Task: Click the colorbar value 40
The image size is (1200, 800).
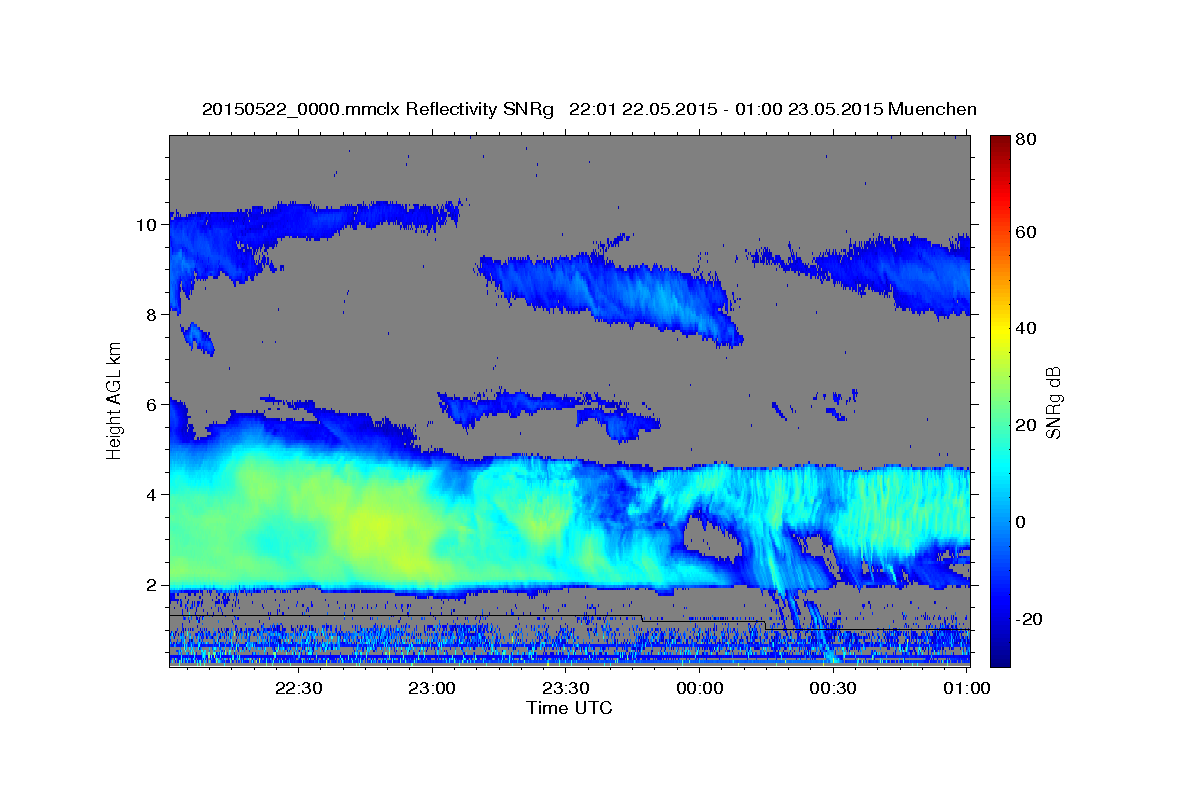Action: click(x=1025, y=328)
